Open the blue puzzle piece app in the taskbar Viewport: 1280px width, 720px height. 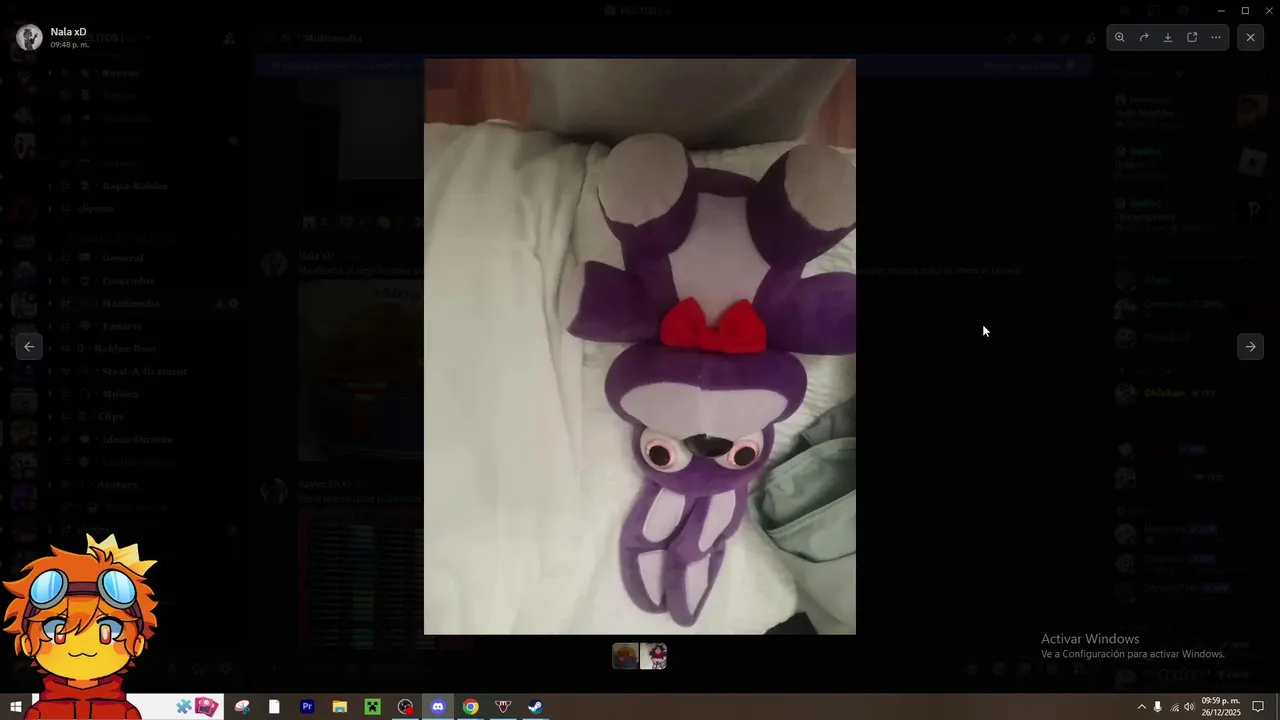[x=183, y=707]
